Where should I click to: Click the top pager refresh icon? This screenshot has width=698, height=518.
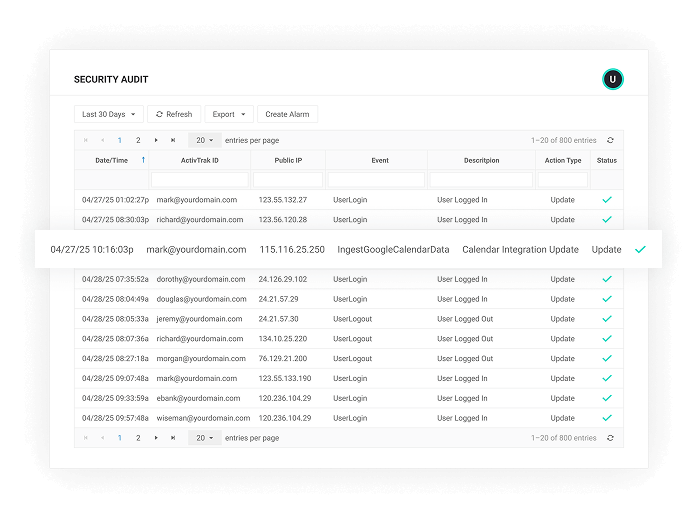(x=610, y=141)
